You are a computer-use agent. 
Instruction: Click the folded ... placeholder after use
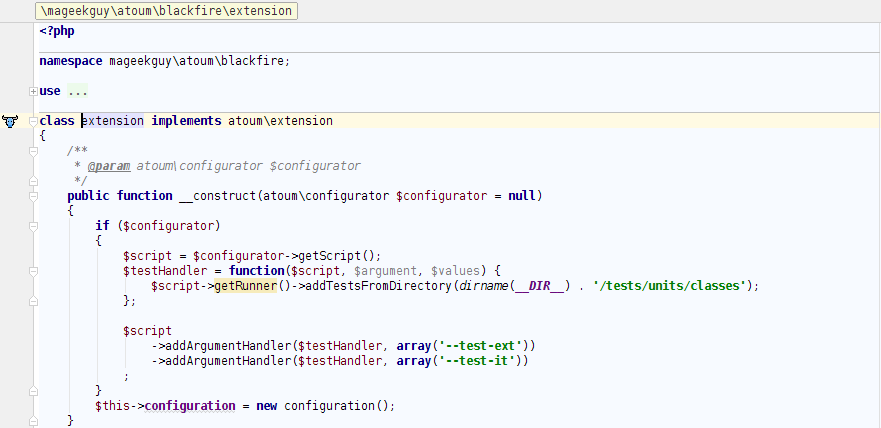[78, 91]
